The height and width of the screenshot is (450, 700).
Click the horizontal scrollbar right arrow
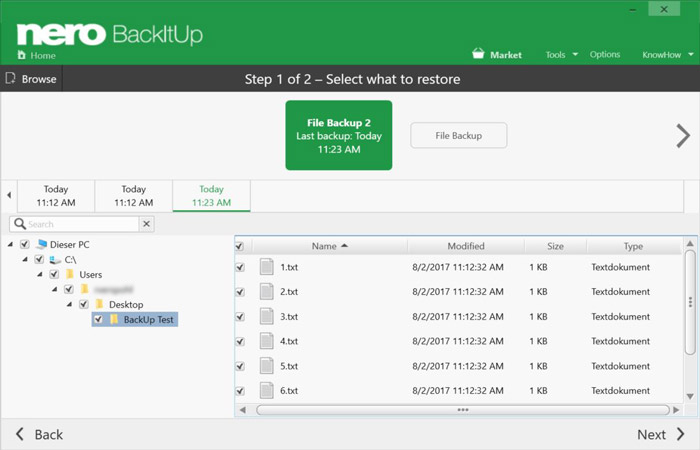point(676,410)
